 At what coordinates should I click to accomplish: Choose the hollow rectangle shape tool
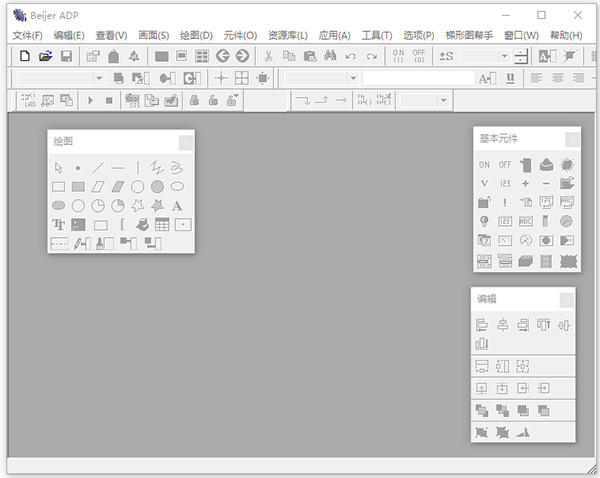pos(58,187)
